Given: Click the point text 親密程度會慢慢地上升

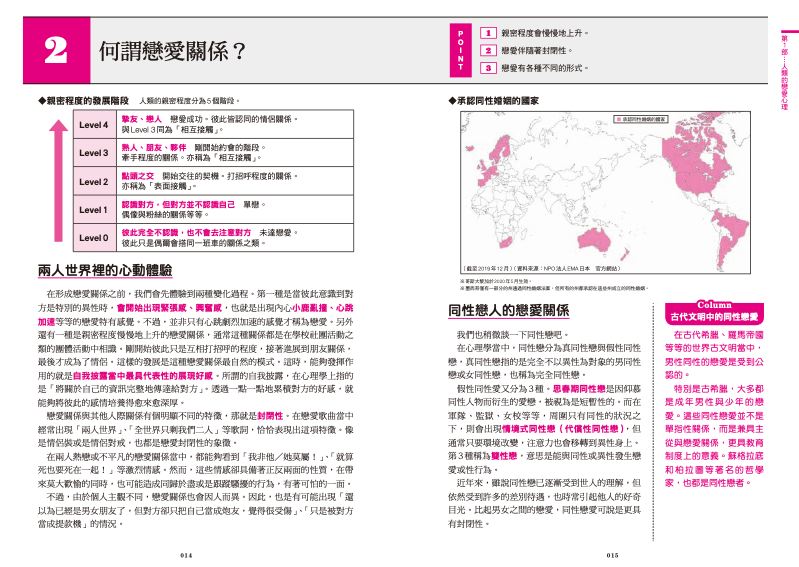Looking at the screenshot, I should 543,33.
